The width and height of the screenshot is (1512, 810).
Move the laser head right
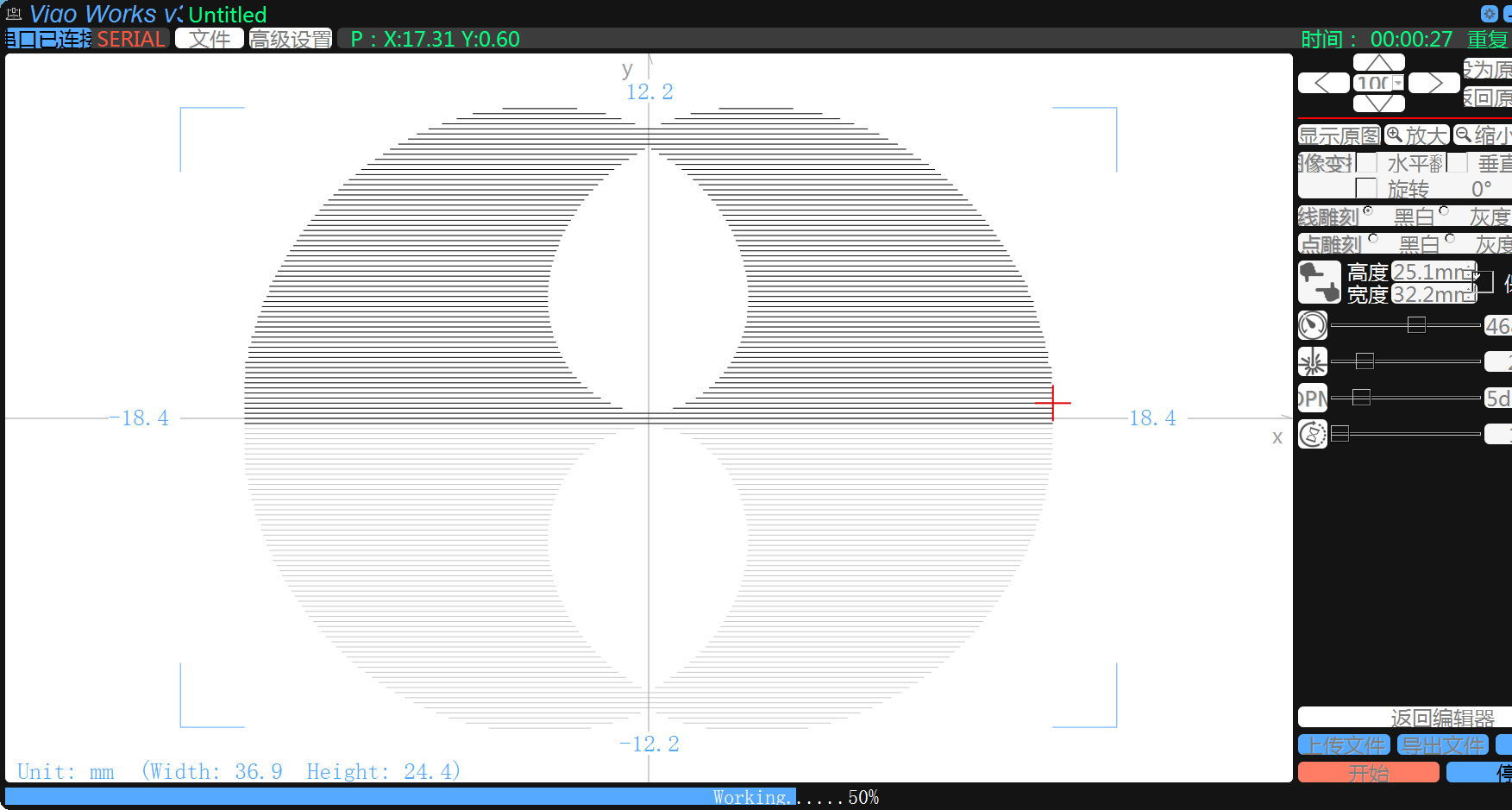[1434, 83]
